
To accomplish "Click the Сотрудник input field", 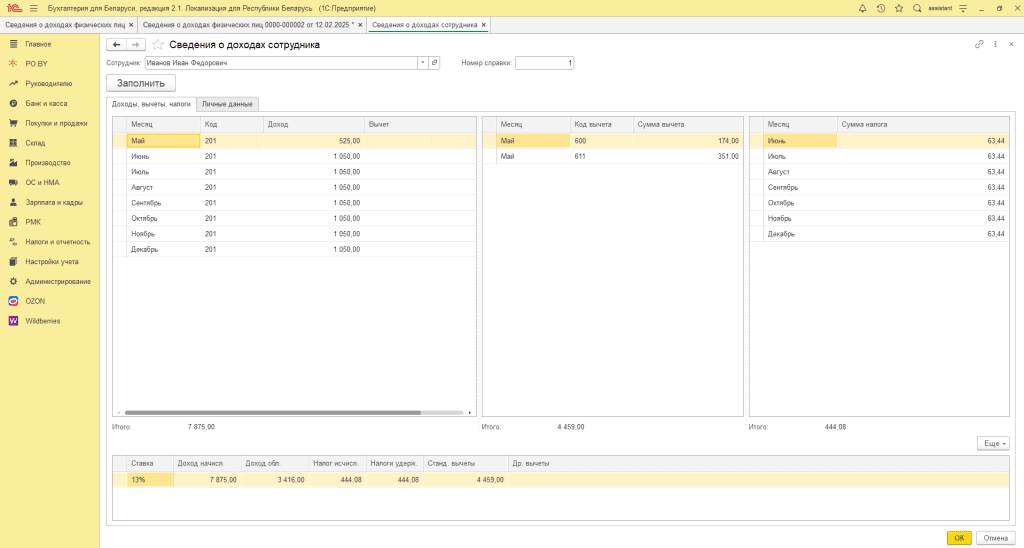I will pyautogui.click(x=281, y=63).
